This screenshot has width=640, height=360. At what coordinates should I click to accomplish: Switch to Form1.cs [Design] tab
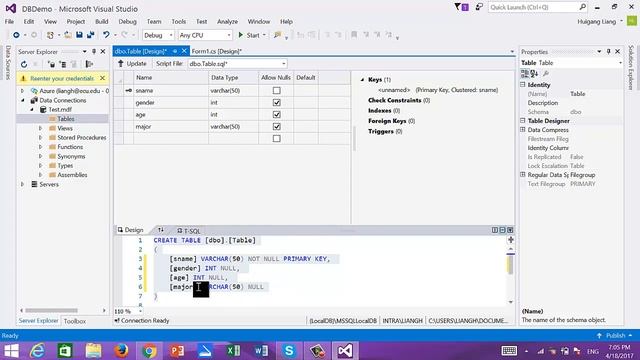coord(216,51)
